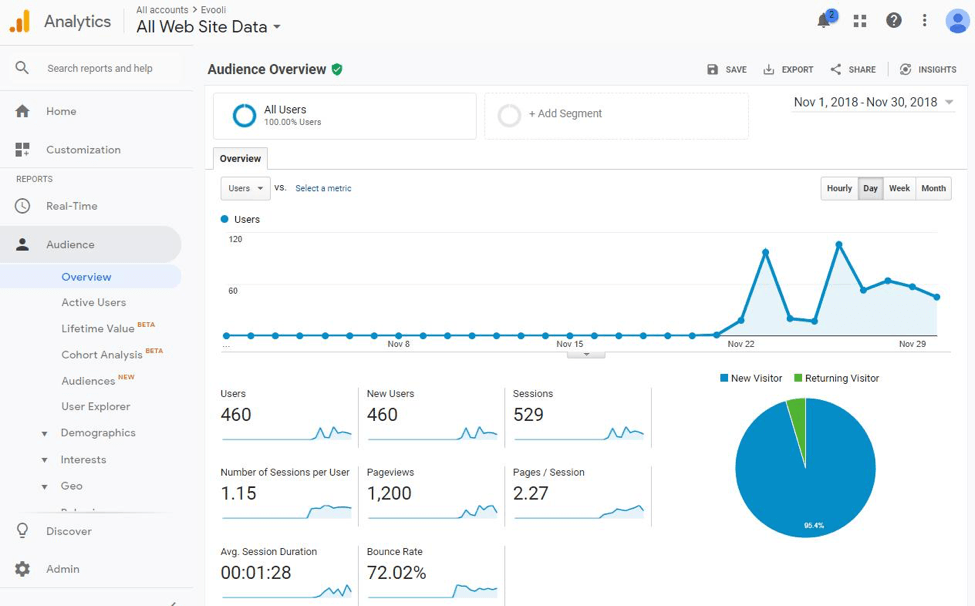Open the notifications bell icon
Viewport: 975px width, 606px height.
pyautogui.click(x=824, y=21)
